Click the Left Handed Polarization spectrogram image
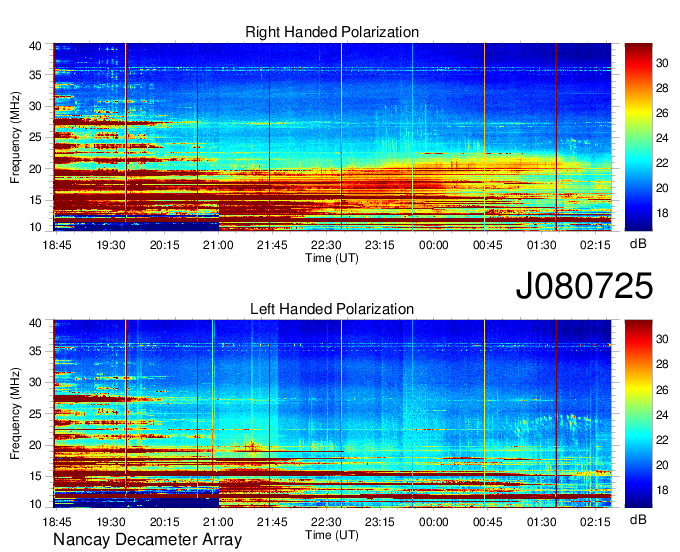The height and width of the screenshot is (552, 680). click(332, 414)
